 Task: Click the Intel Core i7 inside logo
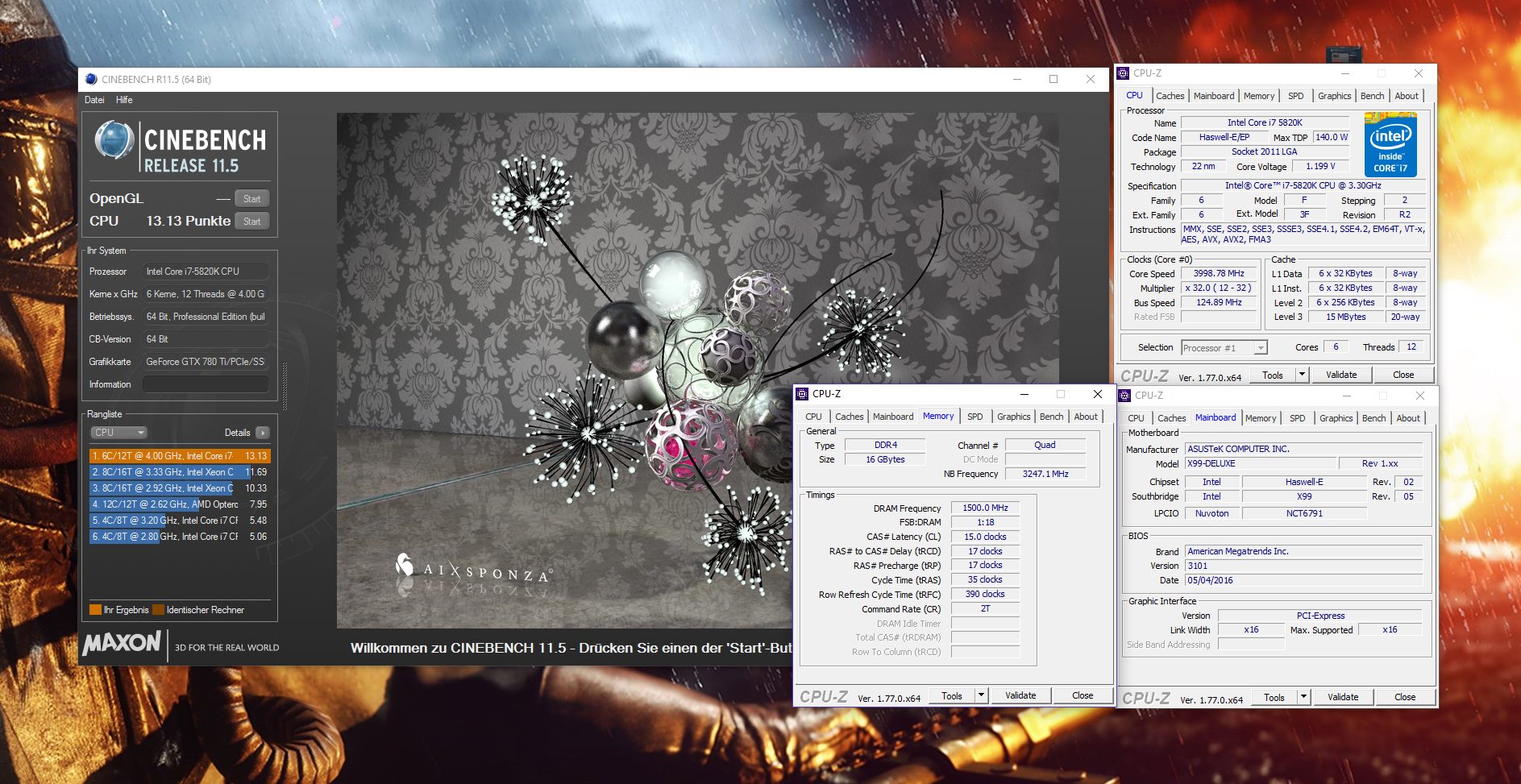(1390, 145)
